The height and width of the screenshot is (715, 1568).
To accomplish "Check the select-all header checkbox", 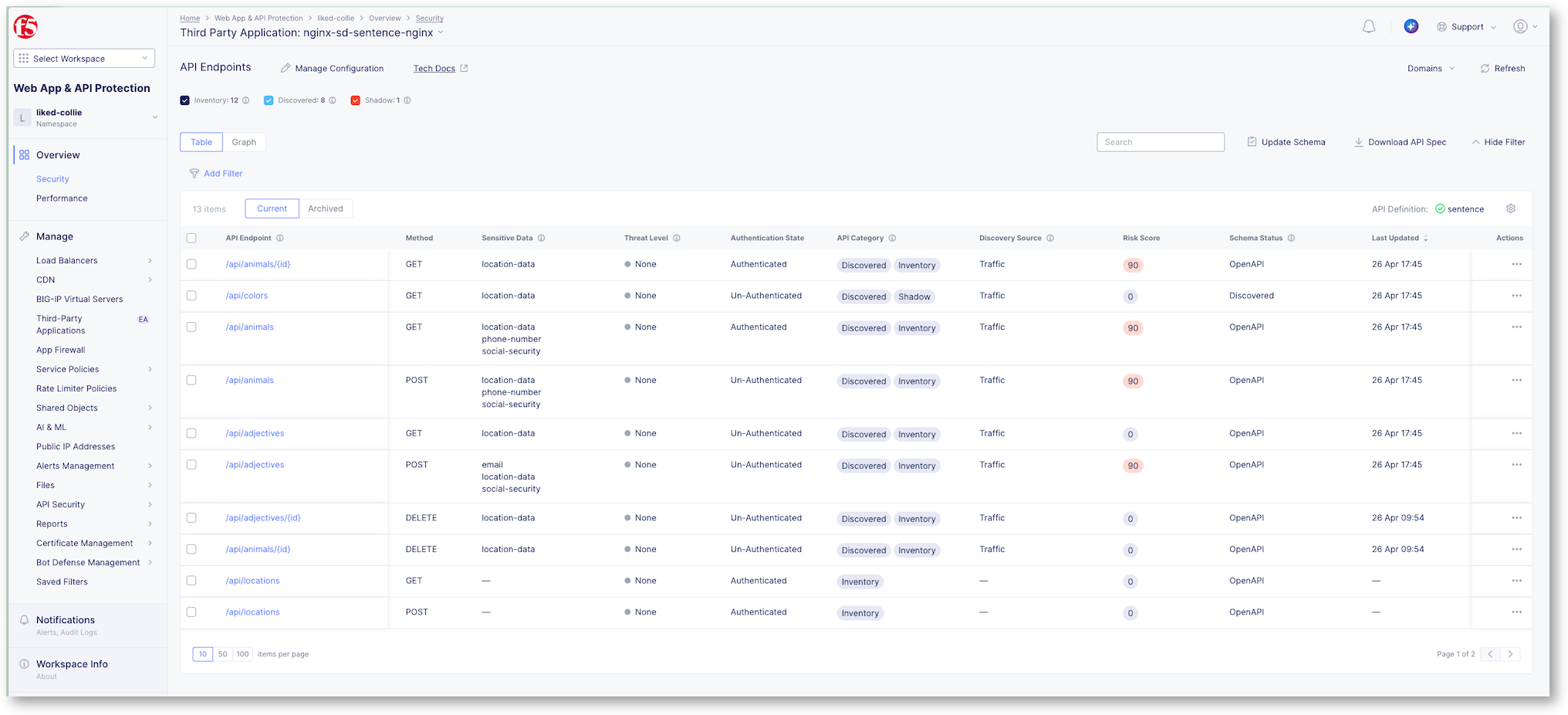I will coord(191,238).
